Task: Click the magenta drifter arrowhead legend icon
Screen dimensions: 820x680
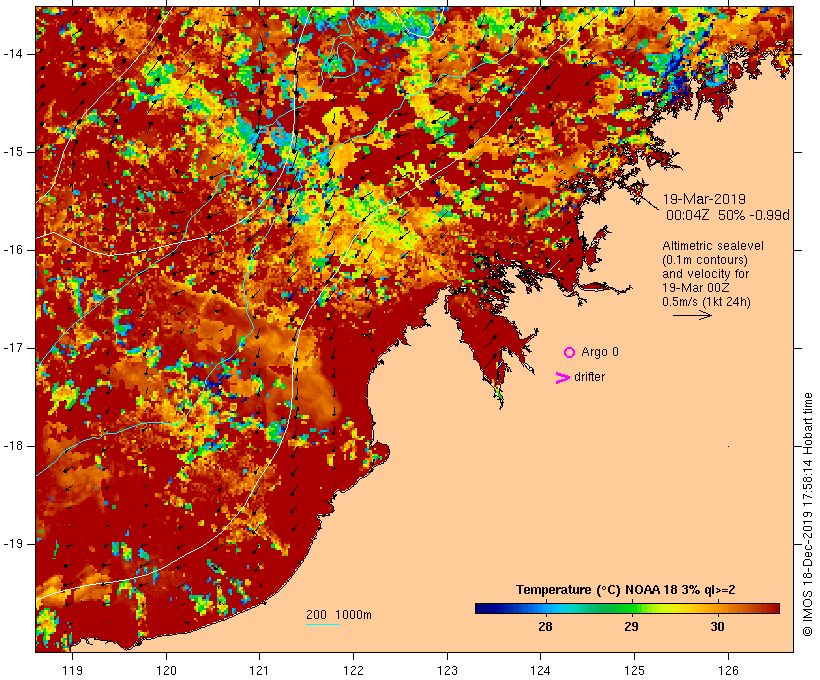Action: pos(563,378)
